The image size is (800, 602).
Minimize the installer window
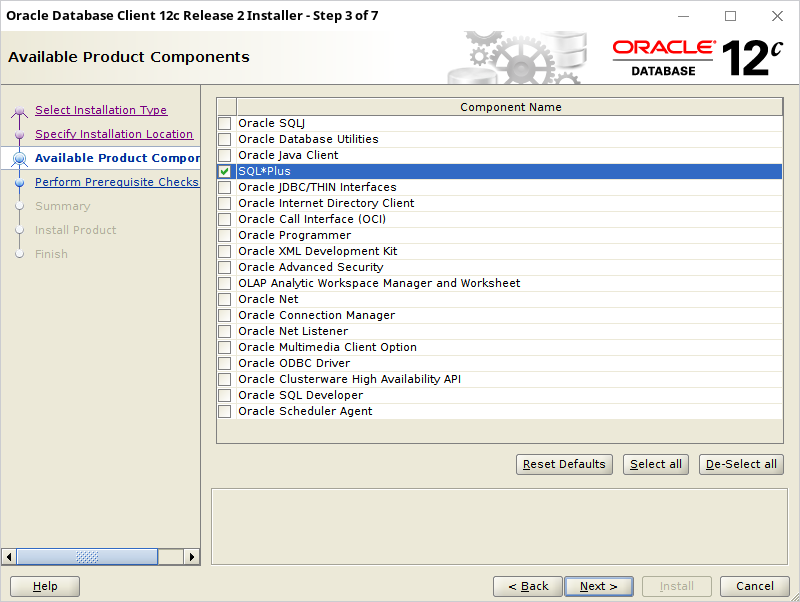tap(683, 16)
